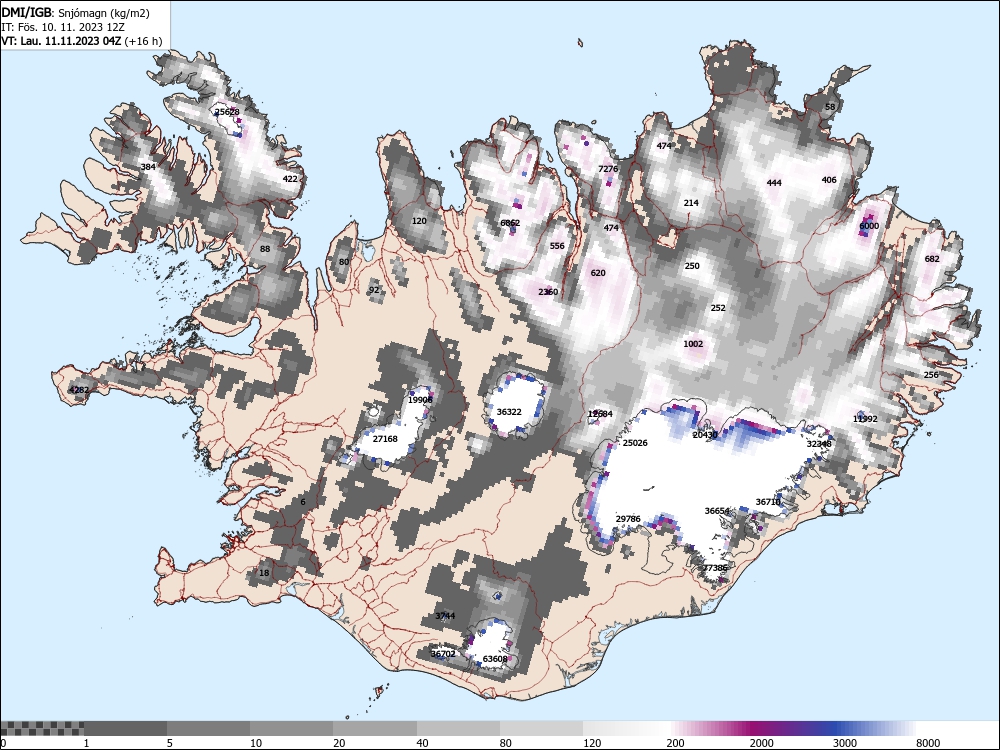
Task: Click the legend tick label 5
Action: tap(170, 743)
